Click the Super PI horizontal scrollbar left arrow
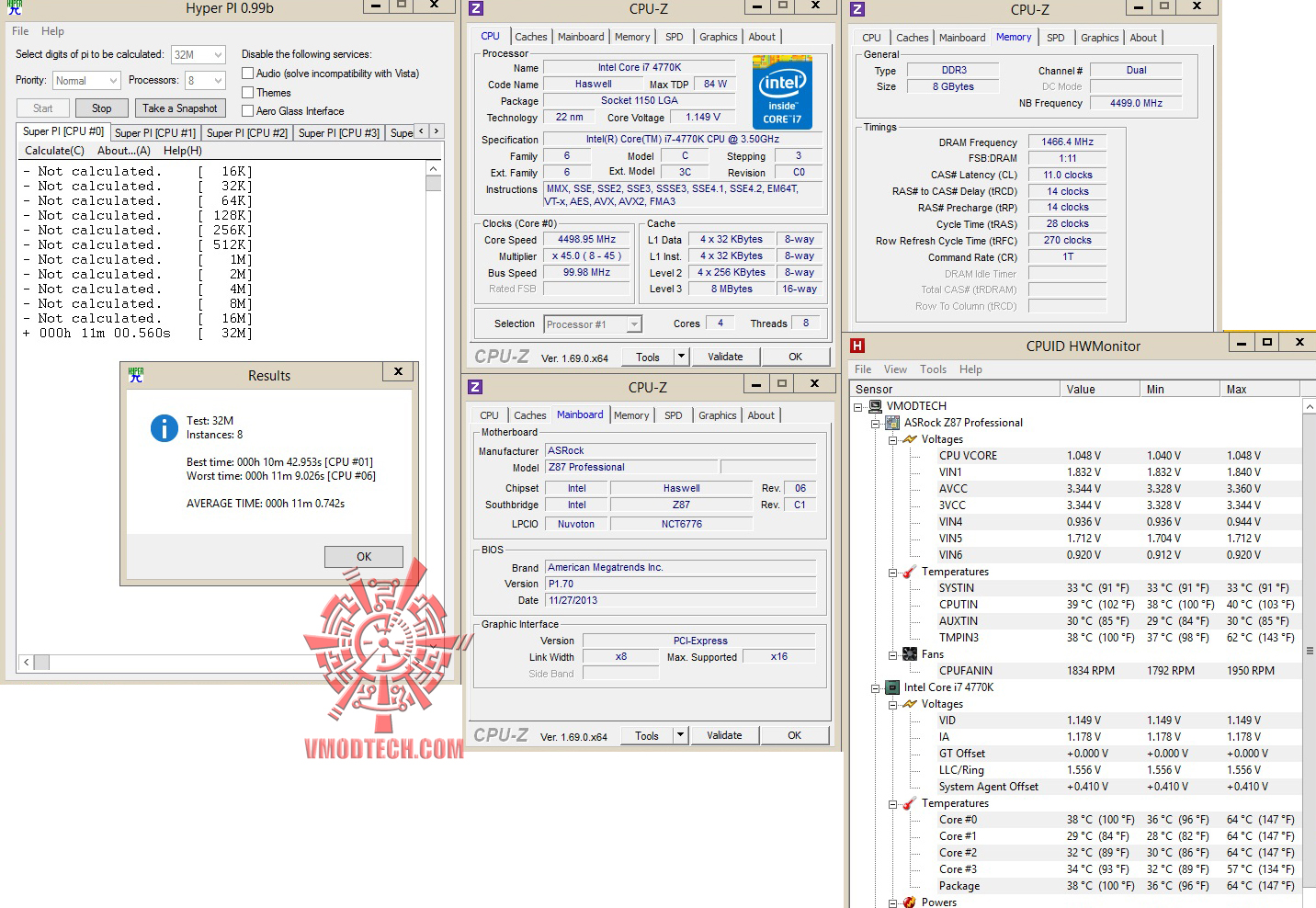1316x908 pixels. pyautogui.click(x=27, y=662)
